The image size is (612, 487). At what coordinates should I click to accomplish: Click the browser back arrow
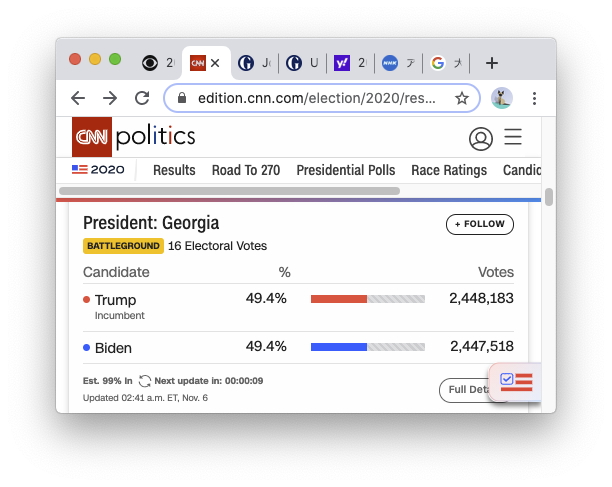pyautogui.click(x=78, y=98)
